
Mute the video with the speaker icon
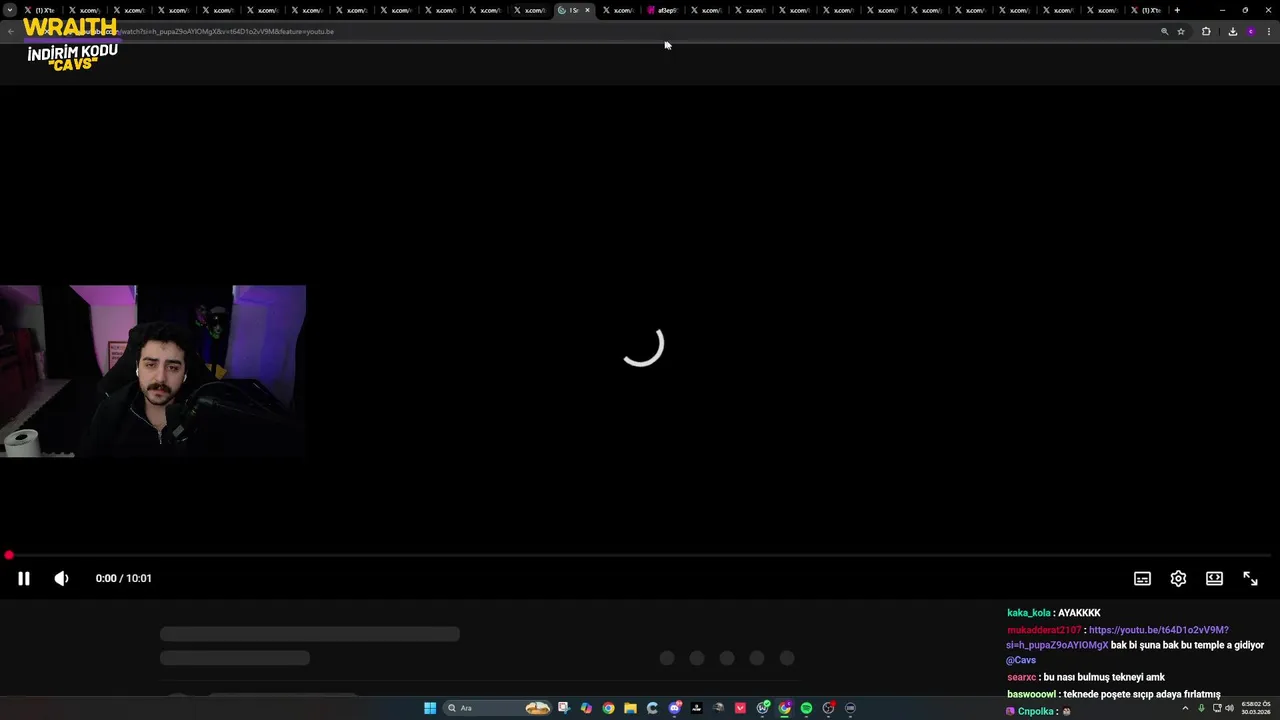61,578
